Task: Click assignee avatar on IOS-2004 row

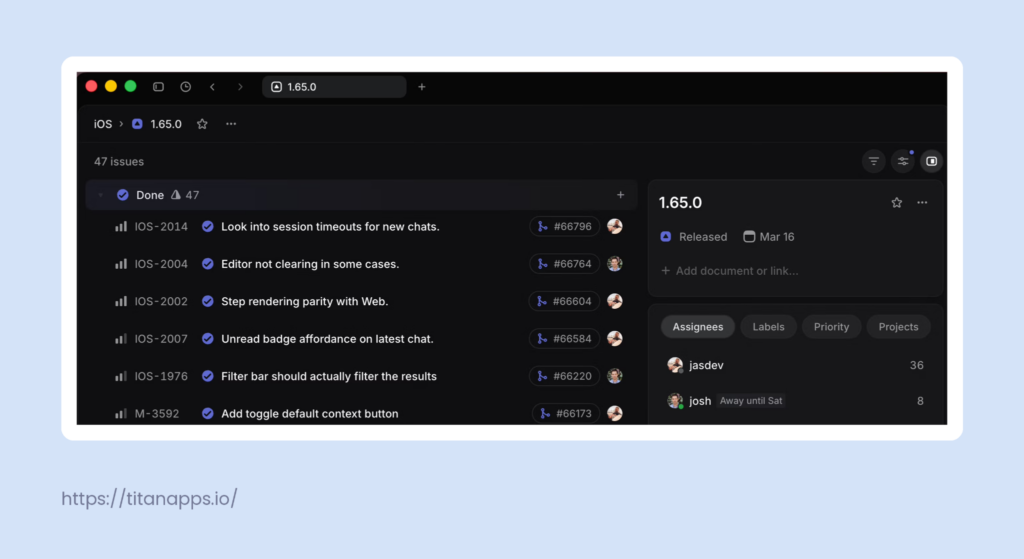Action: pos(615,264)
